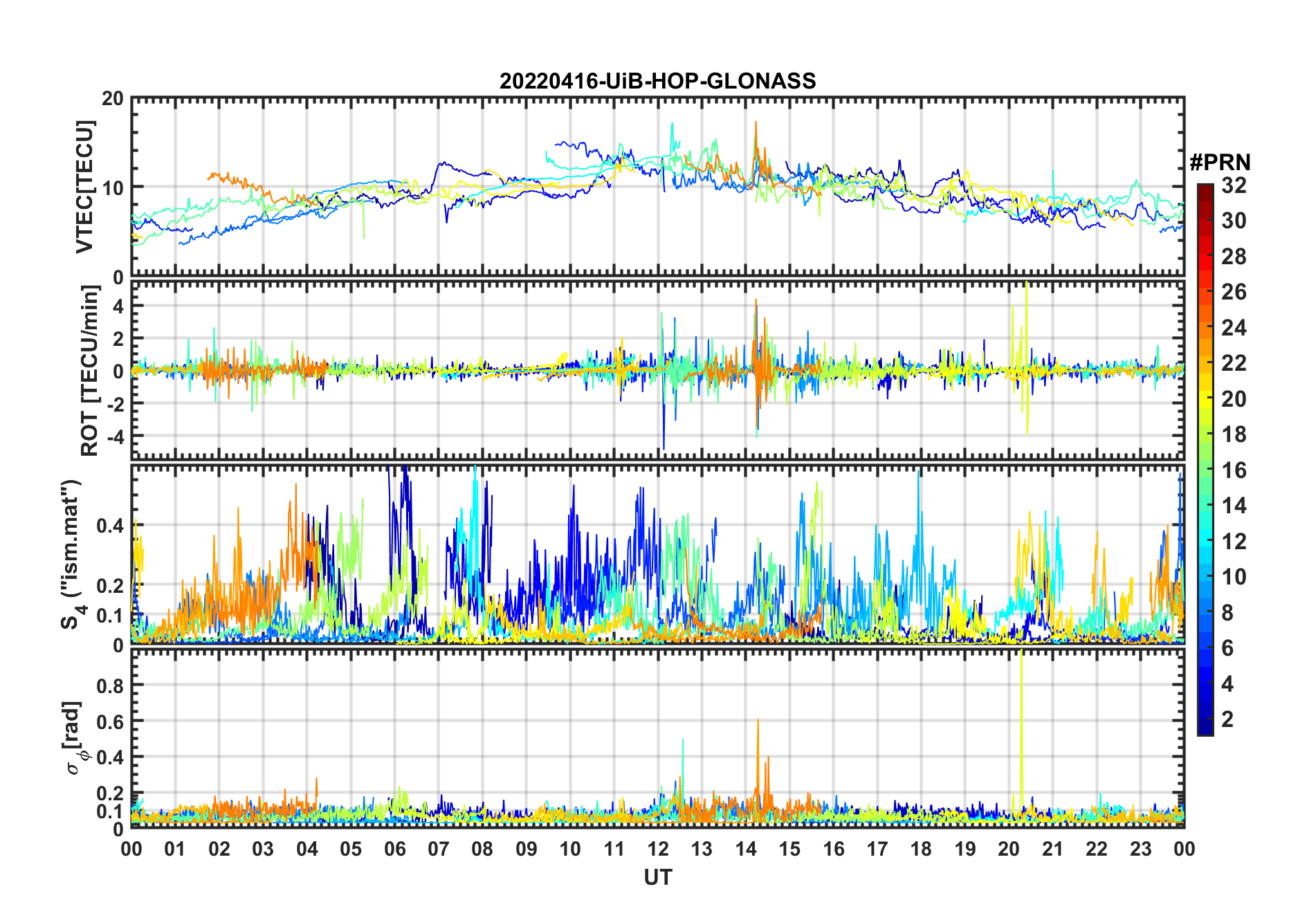
Task: Click colorbar tick label 16
Action: click(1234, 470)
